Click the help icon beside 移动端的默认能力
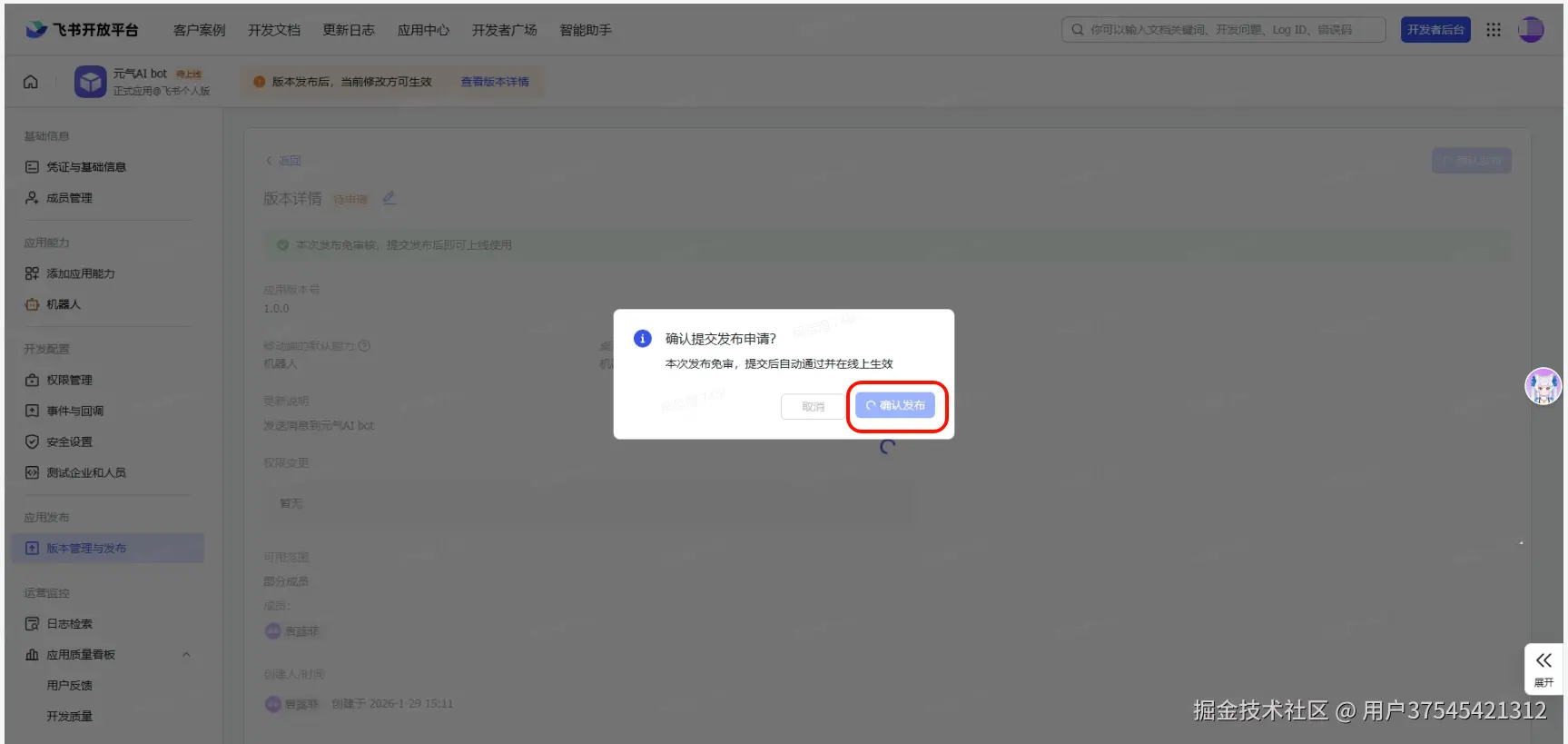The height and width of the screenshot is (744, 1568). coord(364,345)
